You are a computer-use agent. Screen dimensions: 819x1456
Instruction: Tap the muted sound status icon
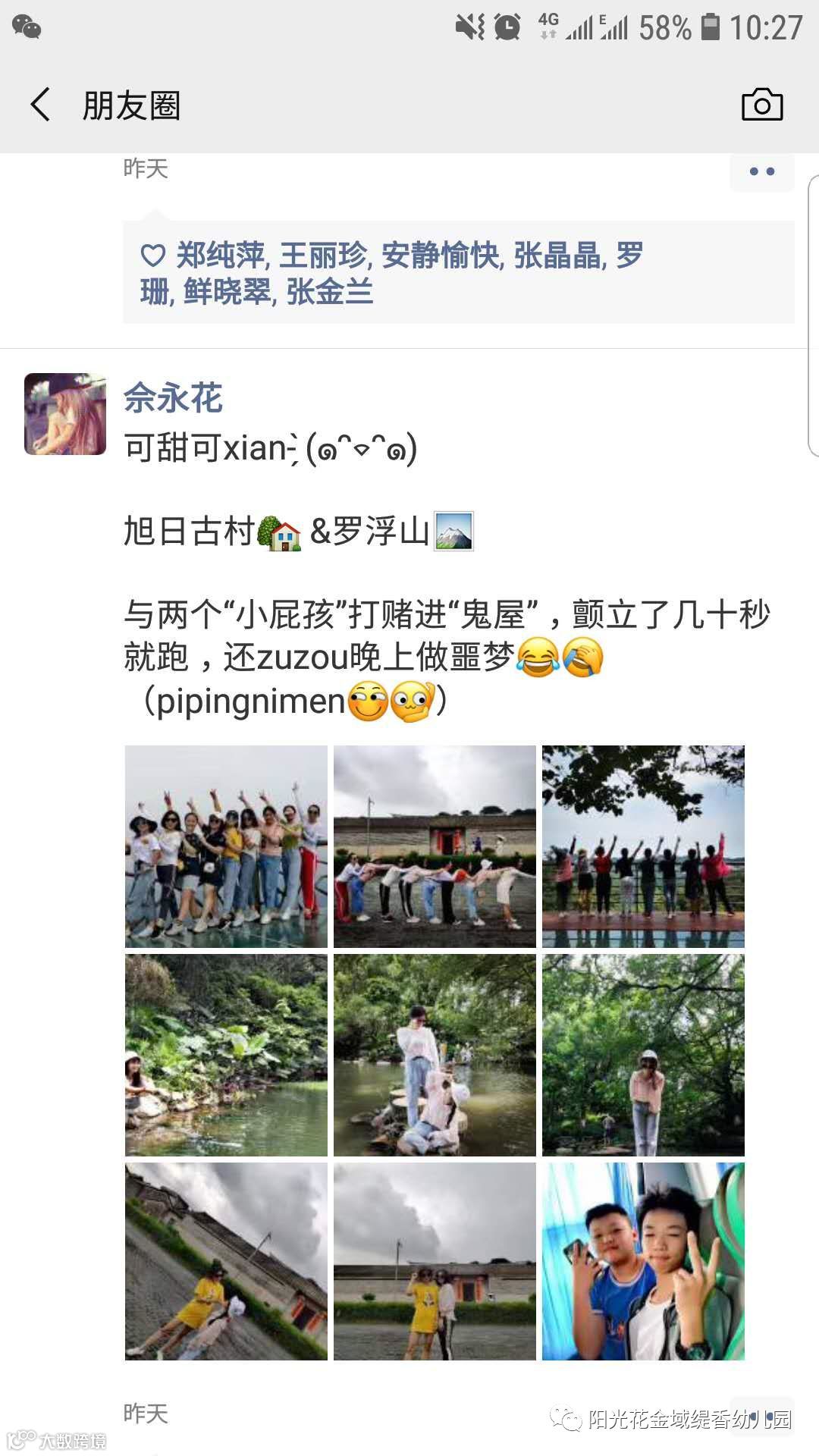pos(469,27)
